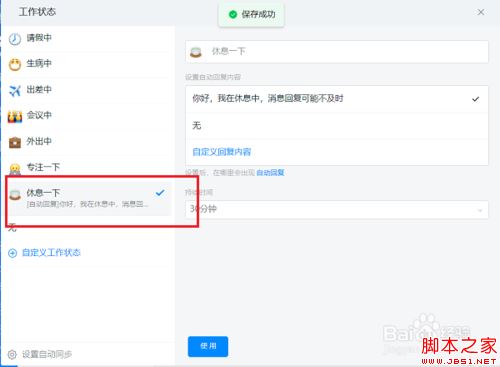The width and height of the screenshot is (500, 367).
Task: Click the teacup icon beside 休息一下 in list
Action: (x=15, y=194)
